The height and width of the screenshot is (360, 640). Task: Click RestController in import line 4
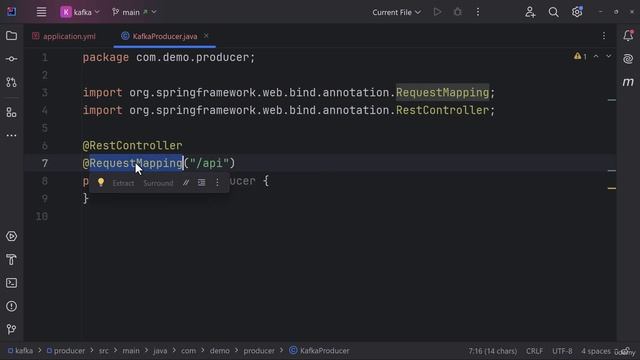click(x=442, y=110)
